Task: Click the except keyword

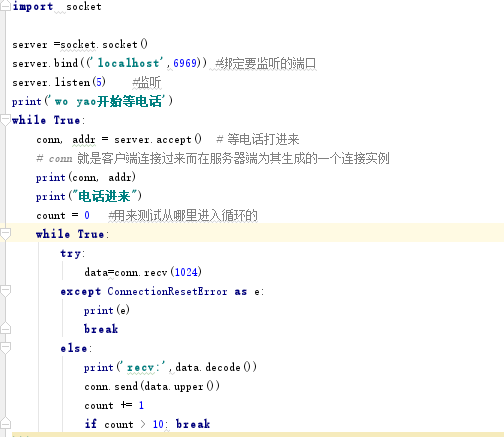Action: [x=81, y=291]
